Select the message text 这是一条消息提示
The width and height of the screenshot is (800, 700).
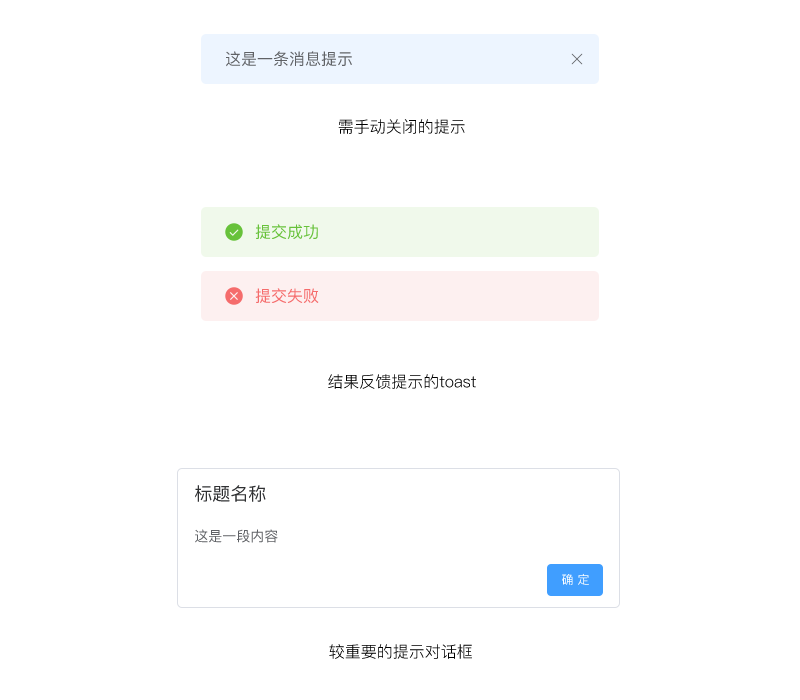(x=289, y=59)
